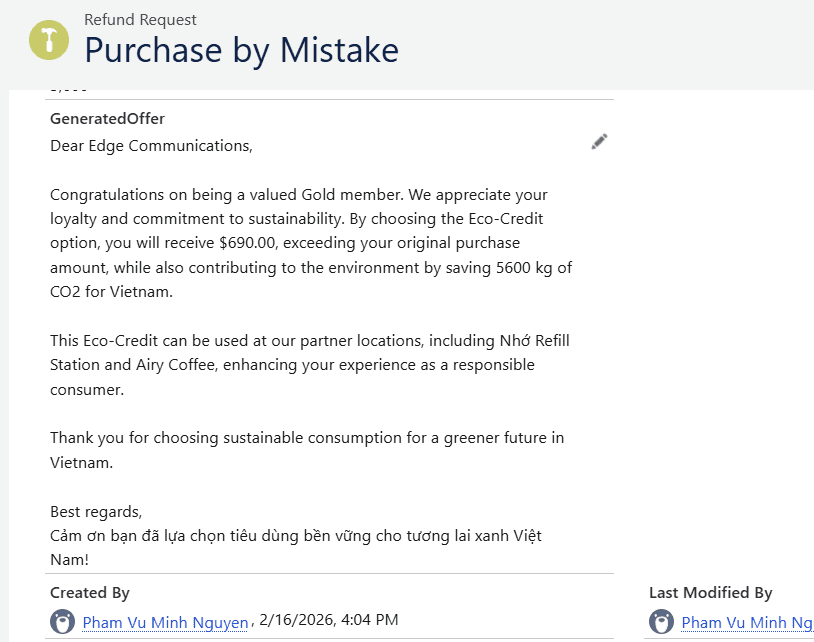The width and height of the screenshot is (814, 642).
Task: Click the Created By field label
Action: coord(90,593)
